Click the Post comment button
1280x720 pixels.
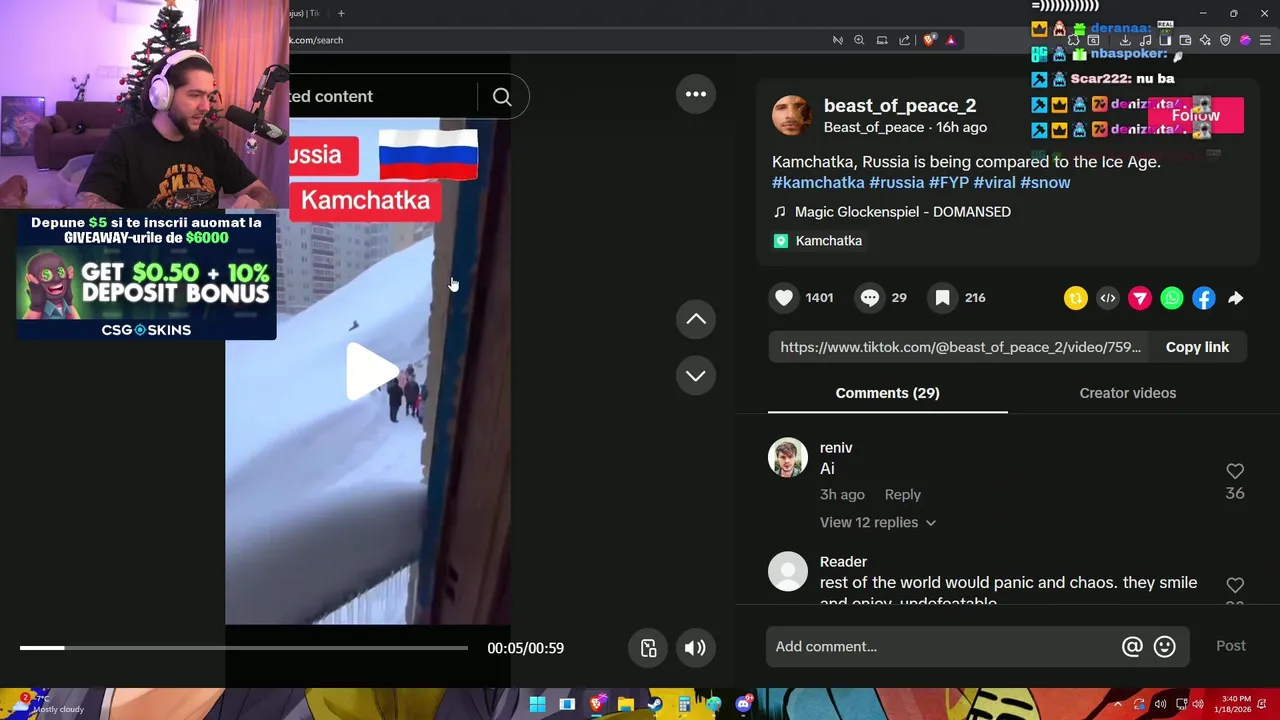tap(1230, 646)
